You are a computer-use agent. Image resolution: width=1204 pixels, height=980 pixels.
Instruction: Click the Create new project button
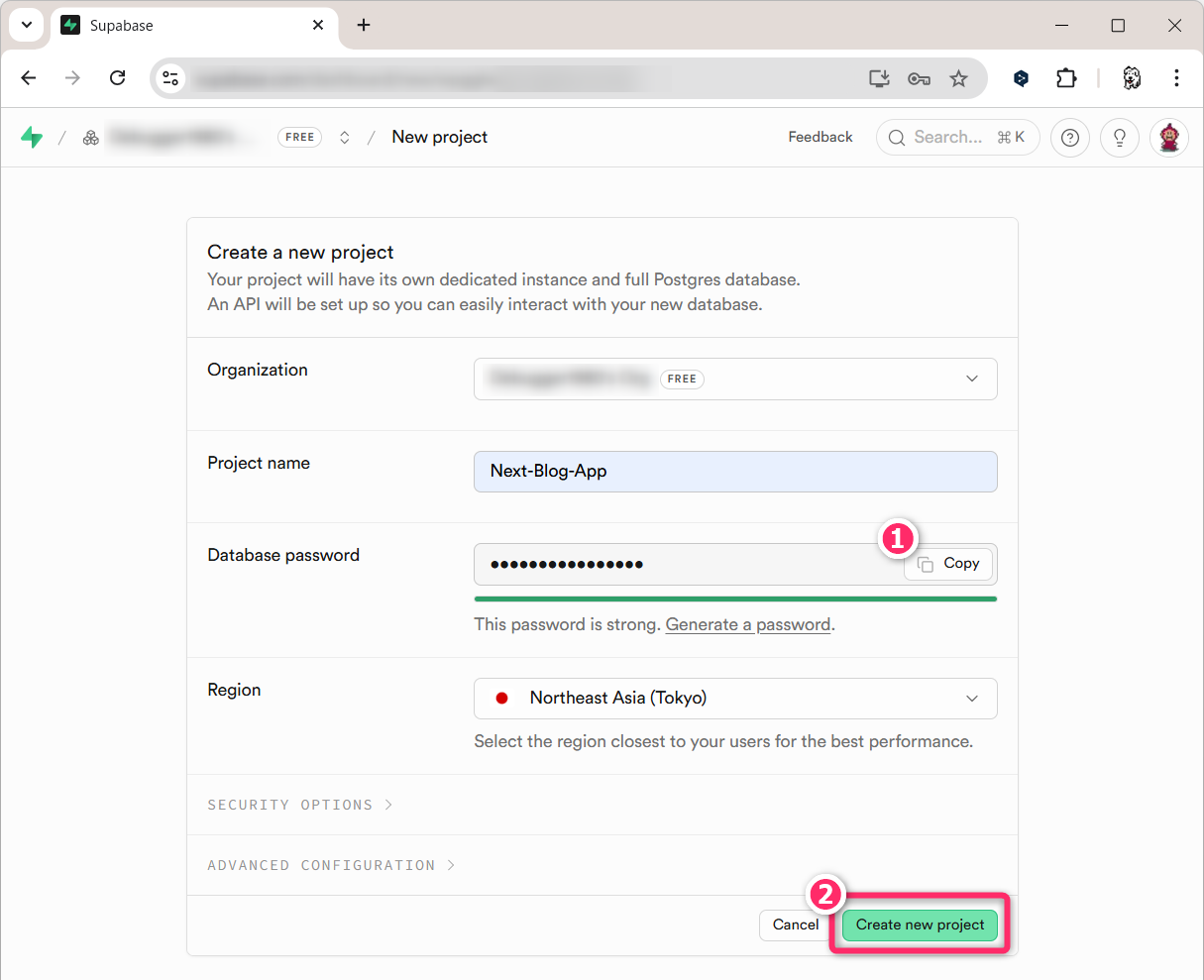(x=920, y=925)
